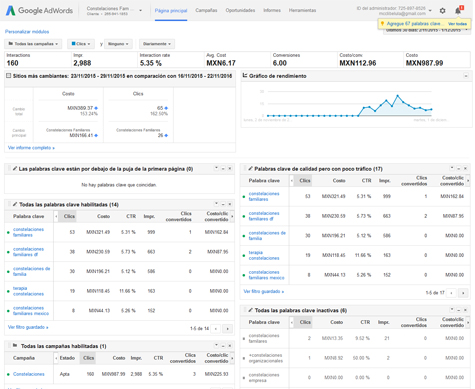Edit 'Todas las palabras clave habilitadas' module via pencil icon
Viewport: 475px width, 389px height.
pos(15,204)
